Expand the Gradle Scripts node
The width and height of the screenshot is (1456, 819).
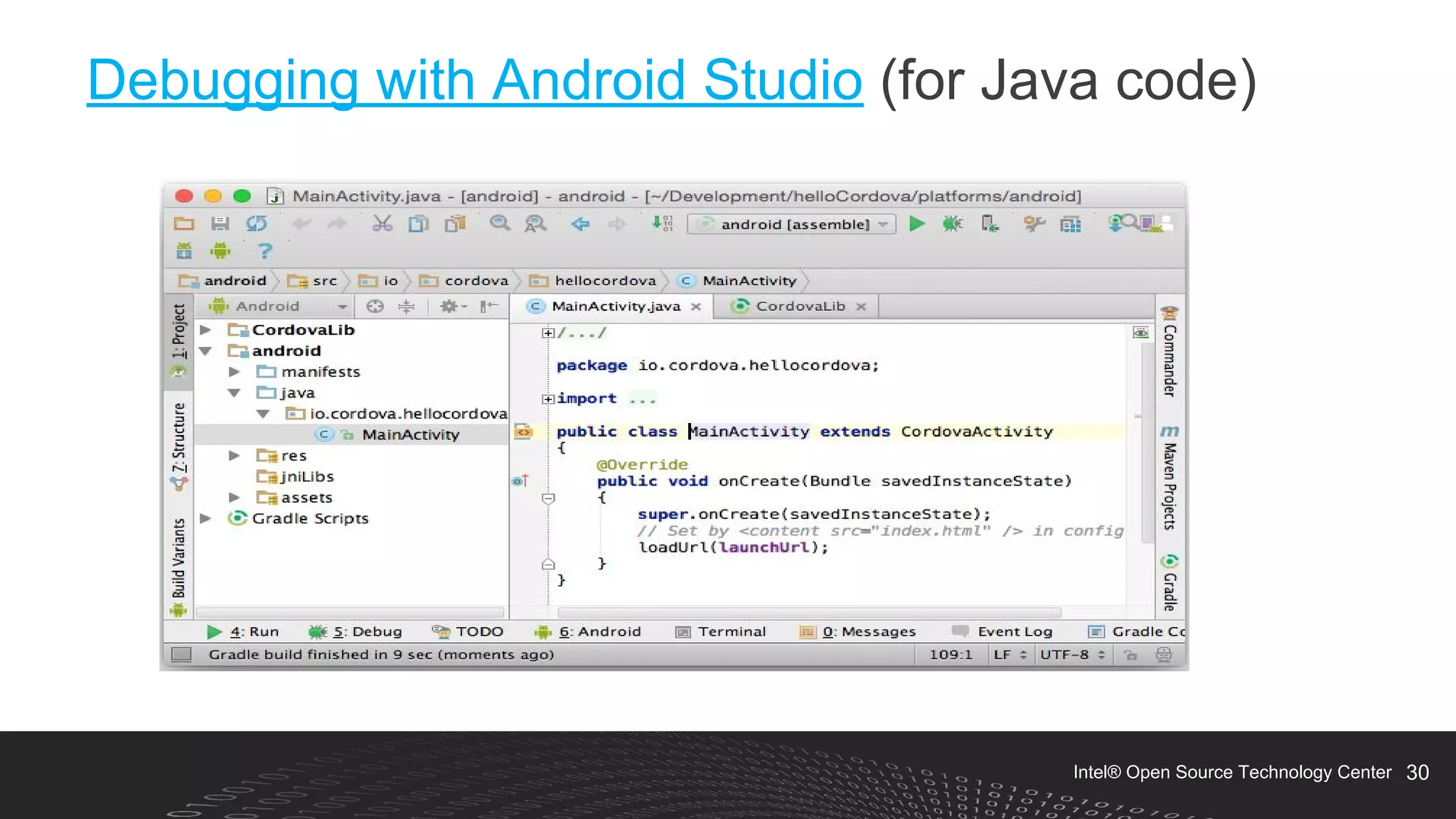(205, 518)
